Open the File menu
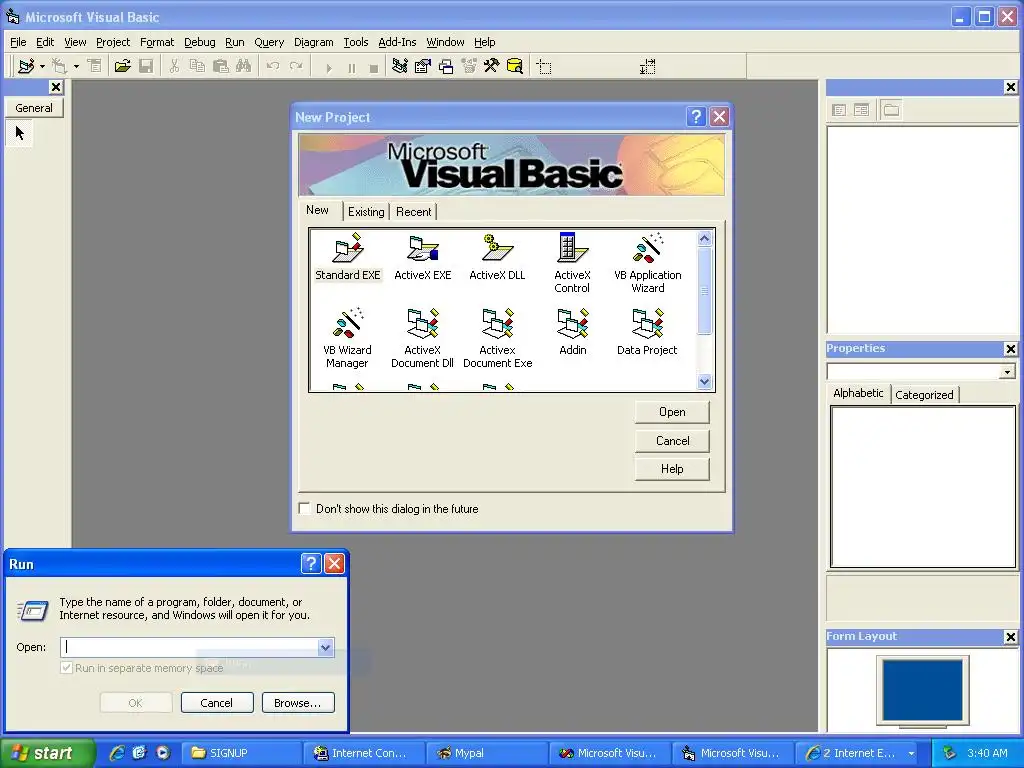 [18, 42]
